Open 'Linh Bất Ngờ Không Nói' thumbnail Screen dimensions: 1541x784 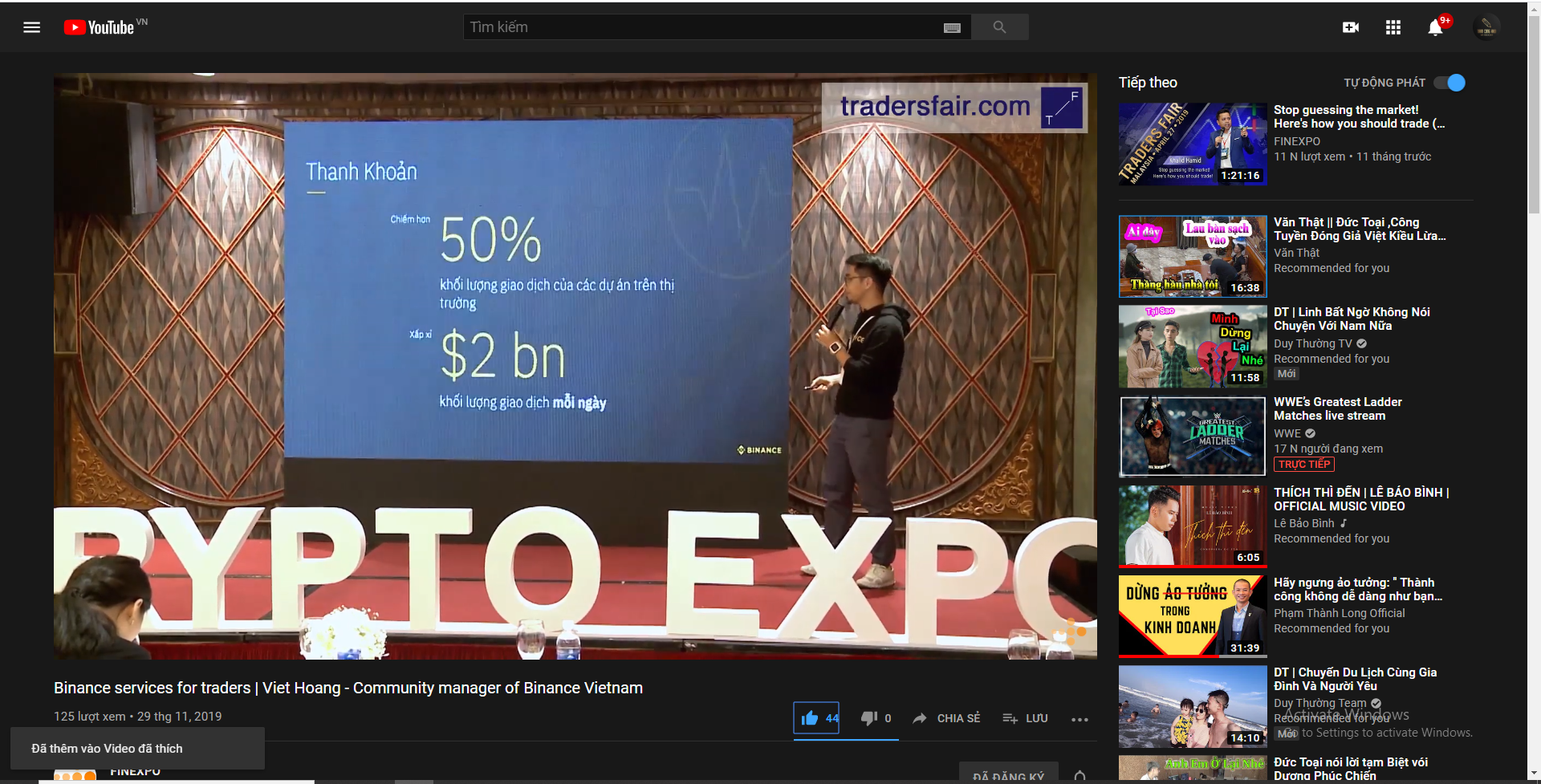1193,347
